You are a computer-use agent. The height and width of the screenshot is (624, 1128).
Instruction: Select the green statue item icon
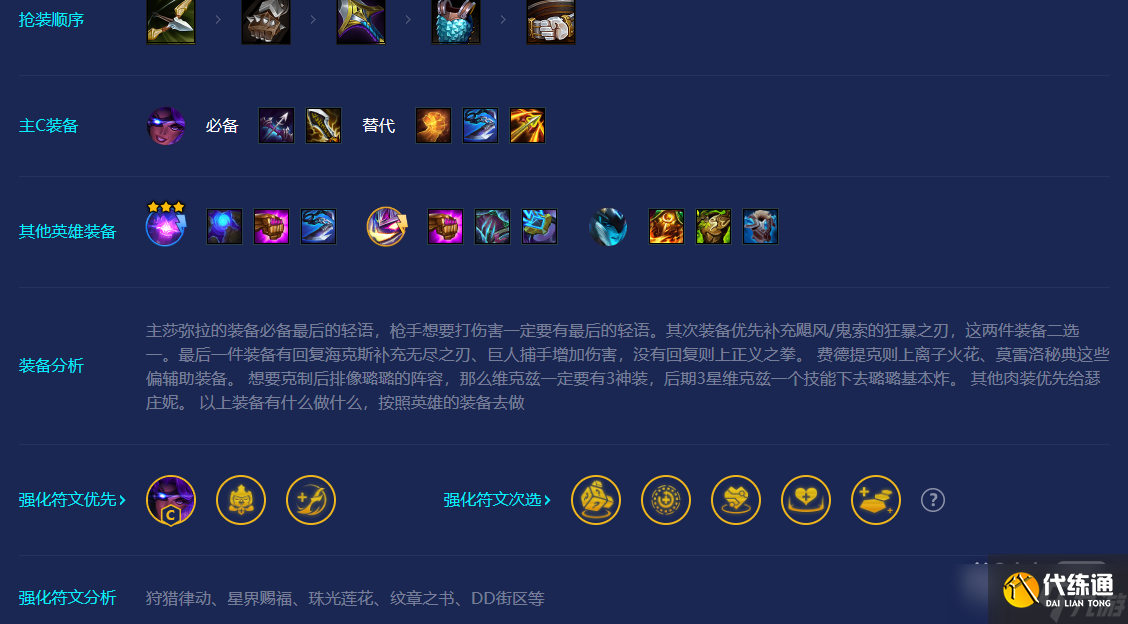(x=714, y=227)
